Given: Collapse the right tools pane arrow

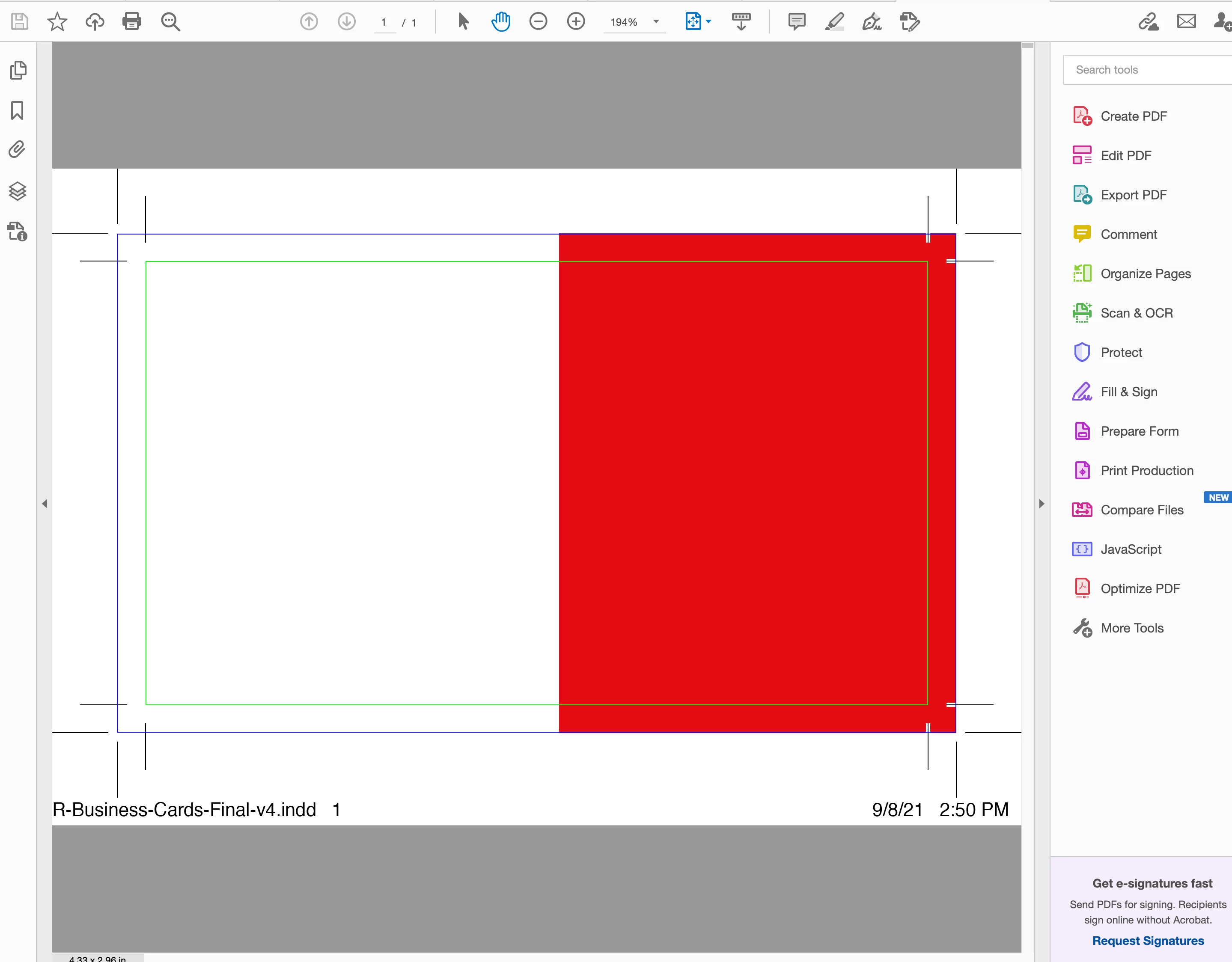Looking at the screenshot, I should [x=1042, y=504].
